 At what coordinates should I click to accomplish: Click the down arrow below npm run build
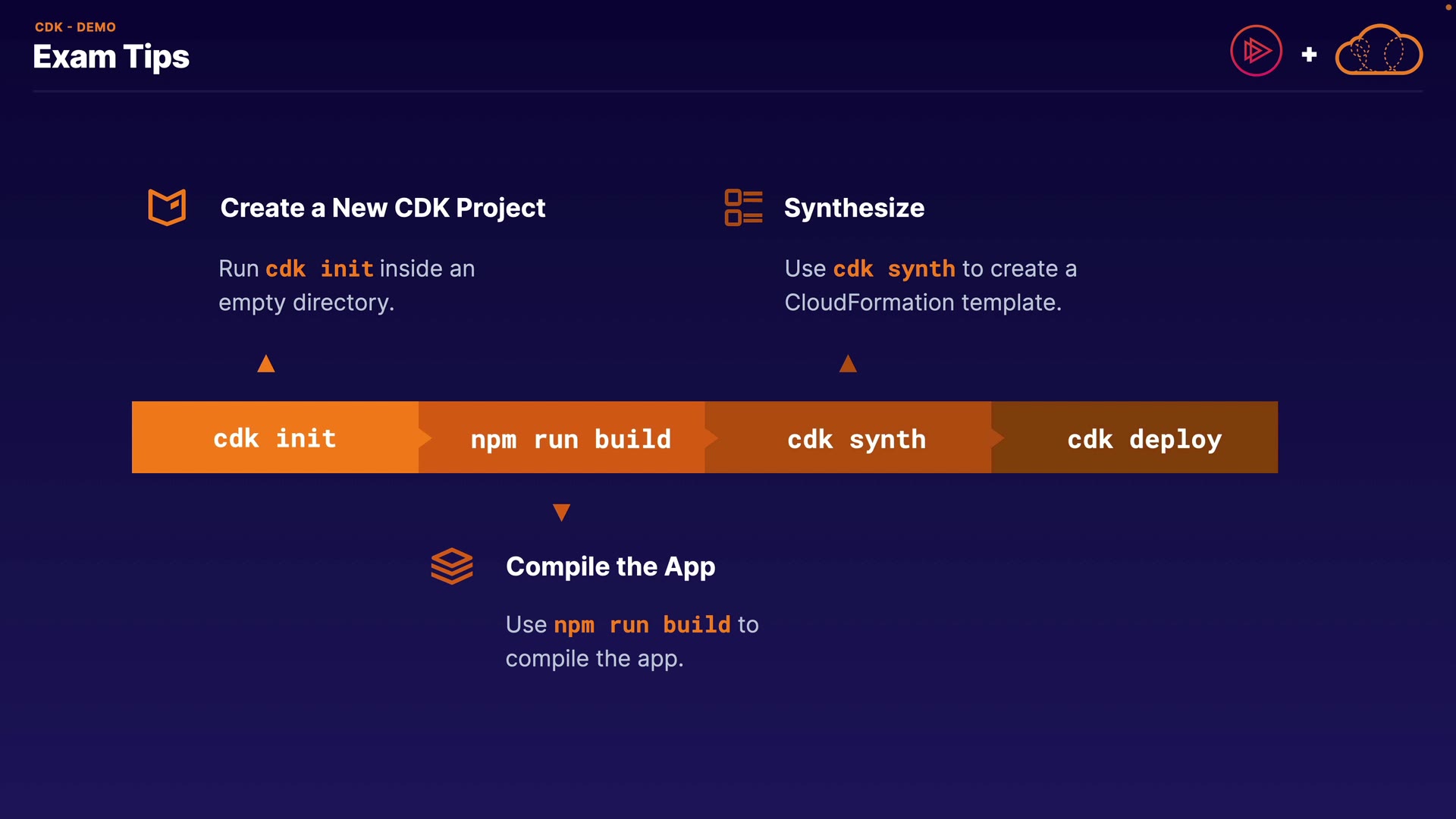coord(561,513)
